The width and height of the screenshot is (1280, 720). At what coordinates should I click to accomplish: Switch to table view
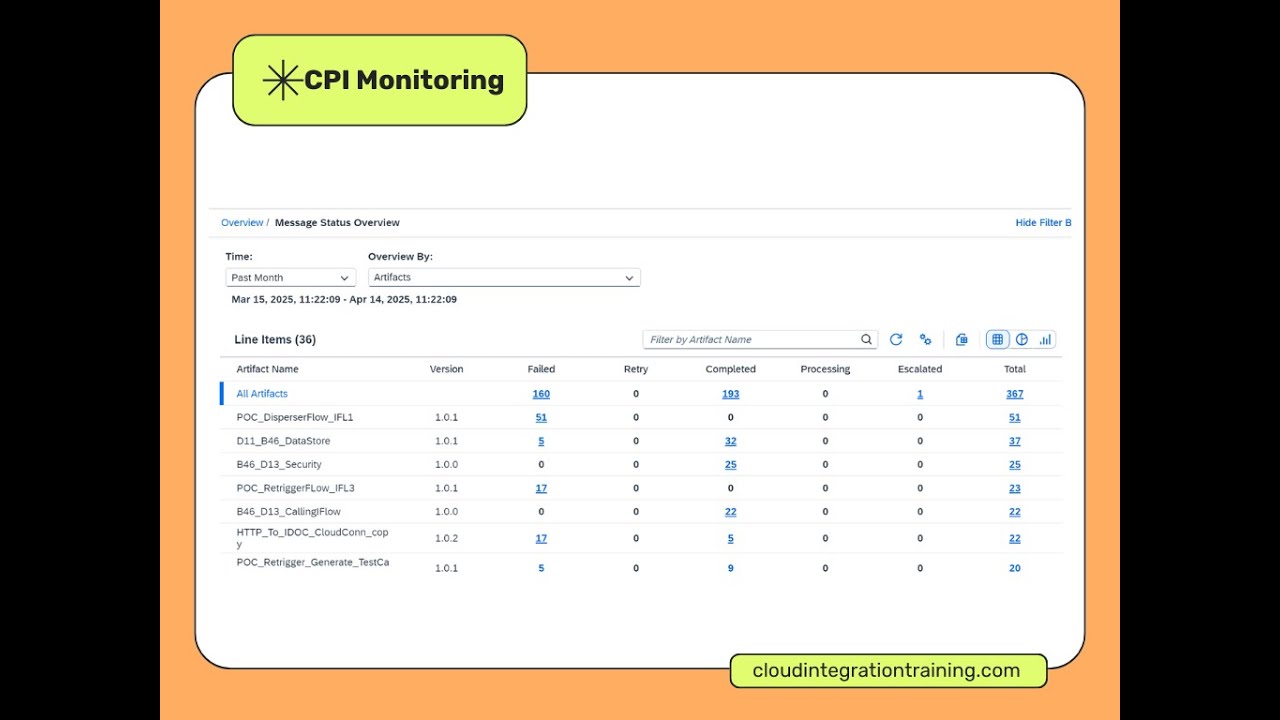[x=997, y=340]
